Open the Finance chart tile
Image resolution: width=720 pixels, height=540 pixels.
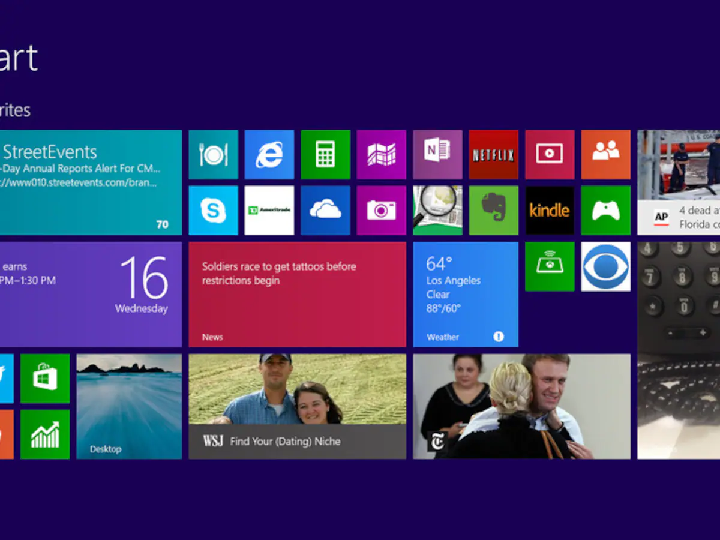45,434
